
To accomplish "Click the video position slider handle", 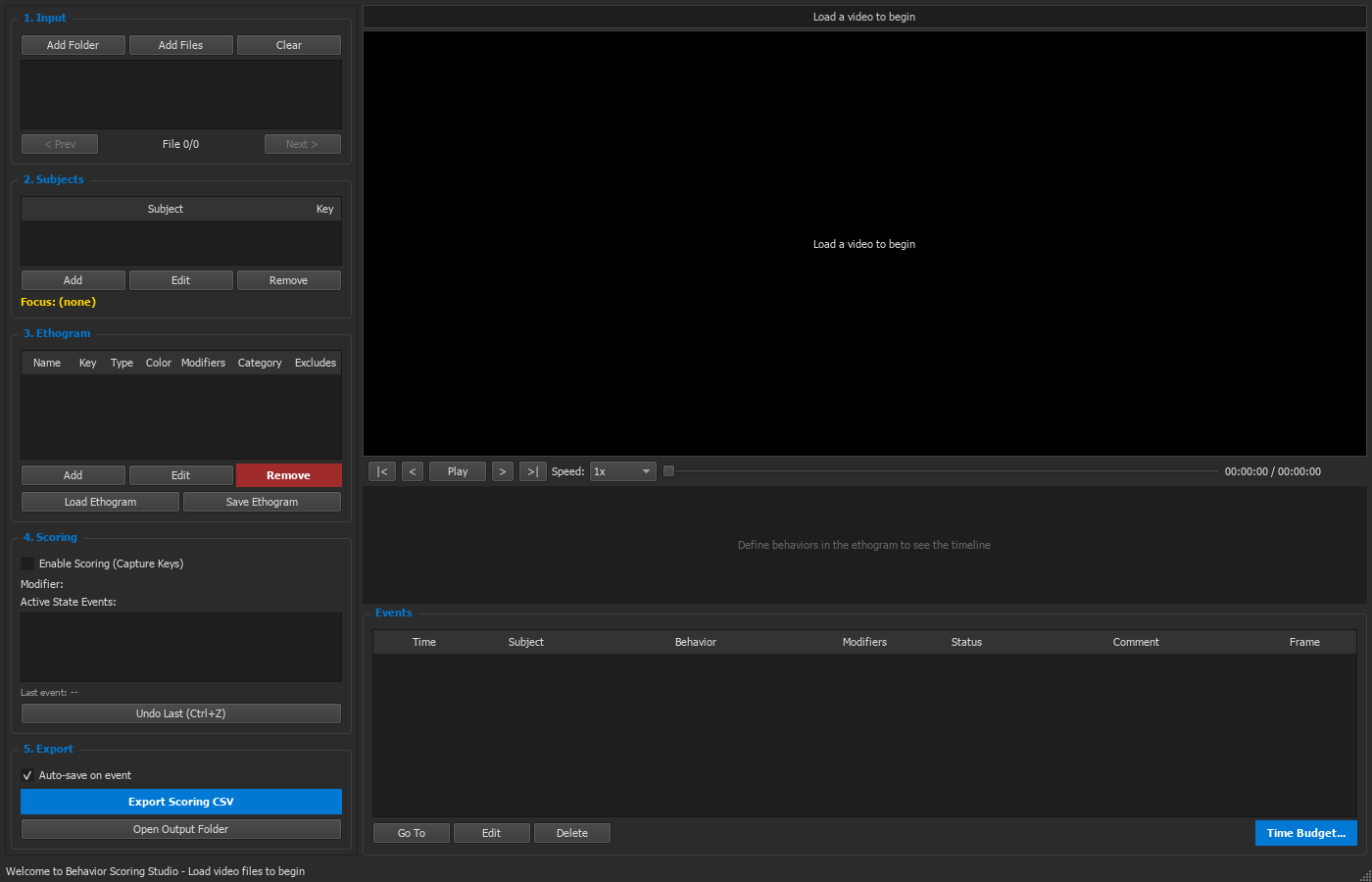I will [669, 471].
